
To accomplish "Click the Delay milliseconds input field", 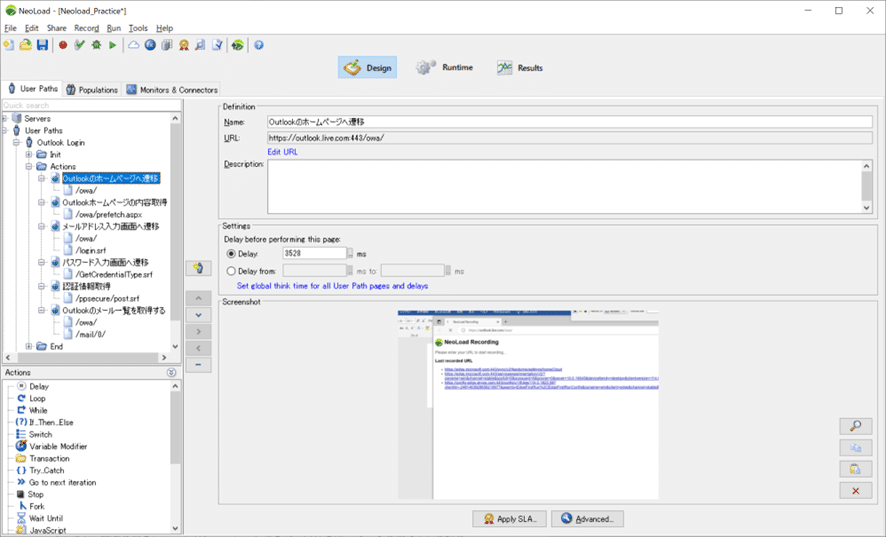I will point(314,254).
